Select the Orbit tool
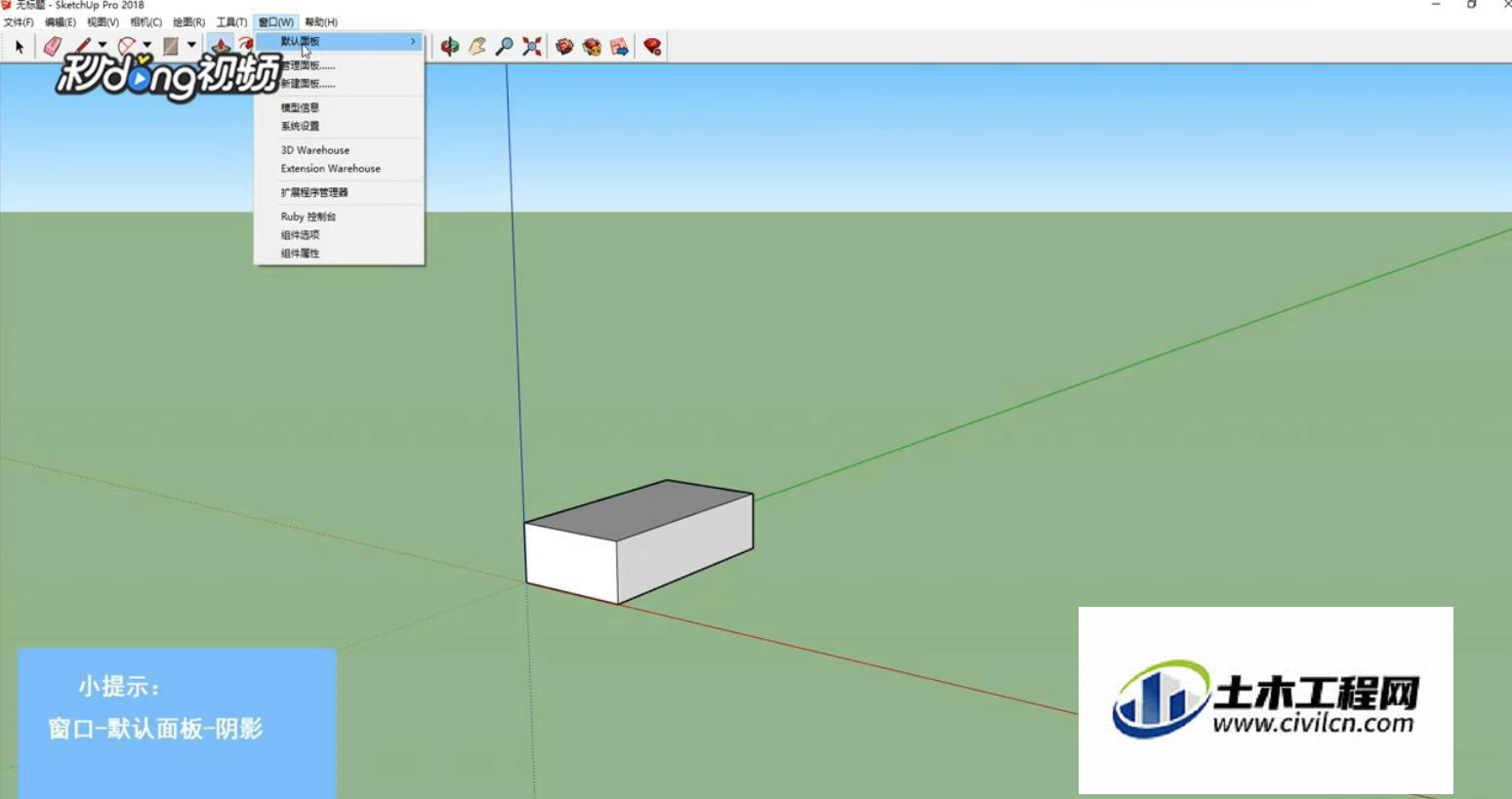 coord(449,46)
